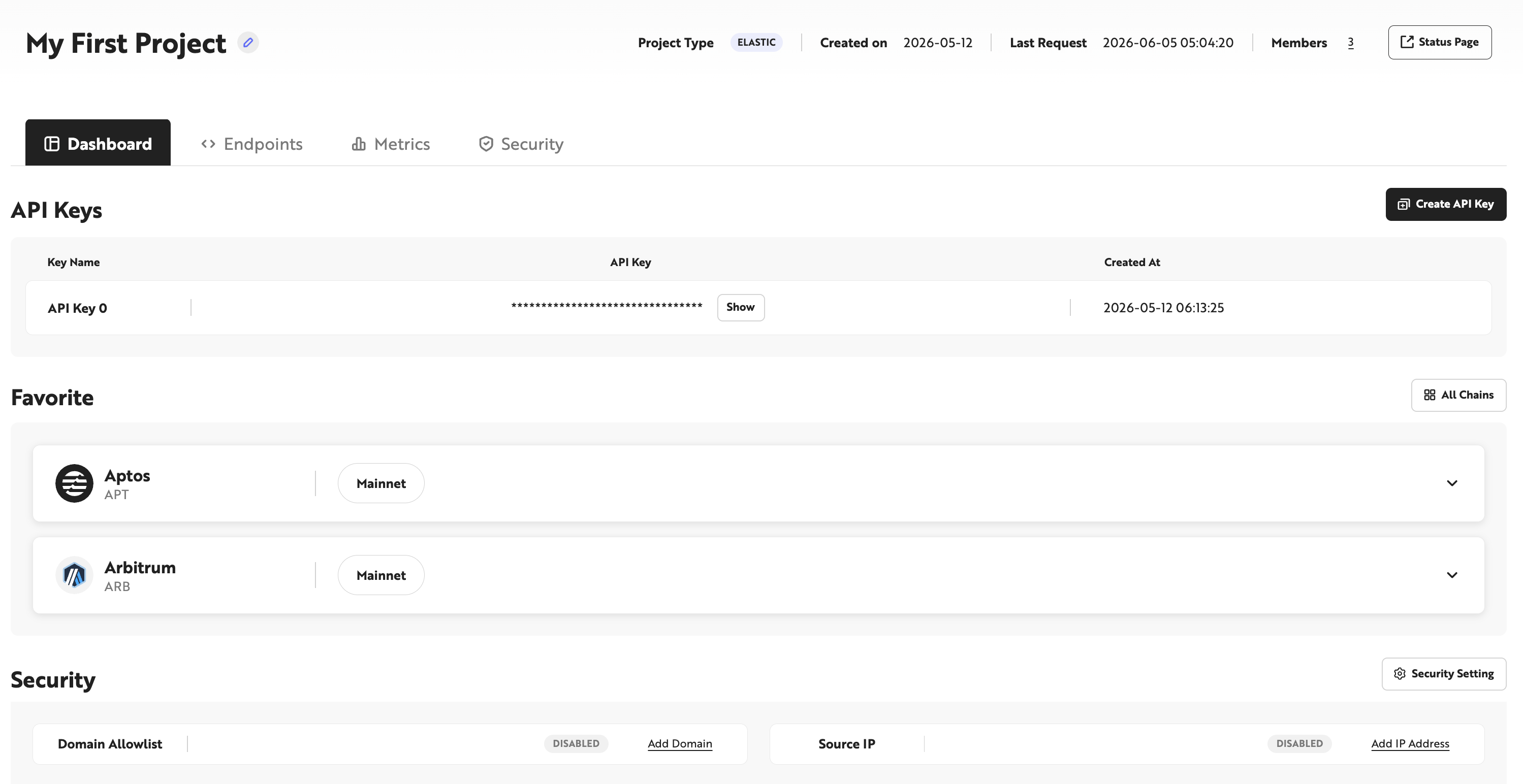Click the pencil edit icon beside project name

click(248, 43)
